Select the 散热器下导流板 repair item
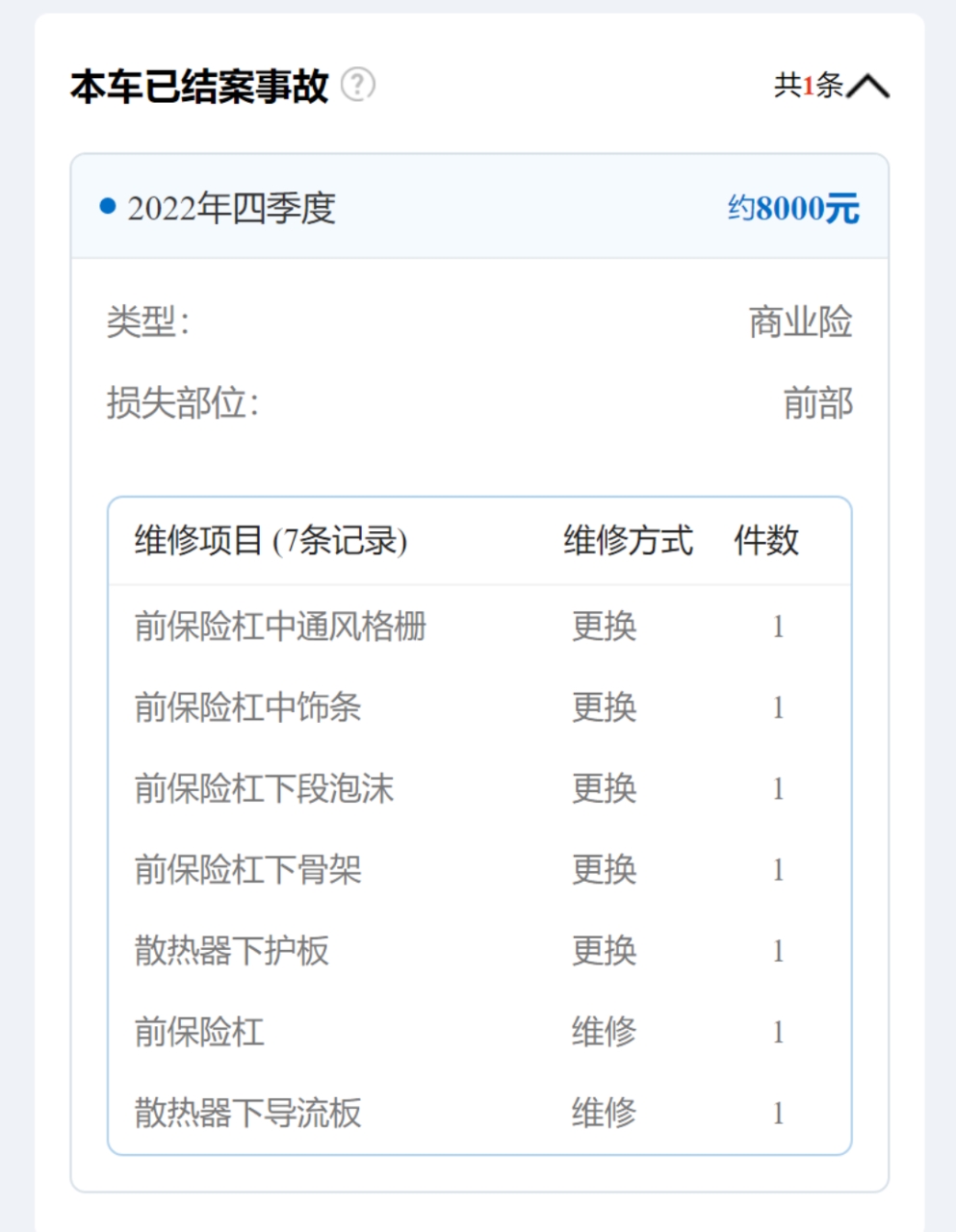The height and width of the screenshot is (1232, 956). coord(248,1113)
